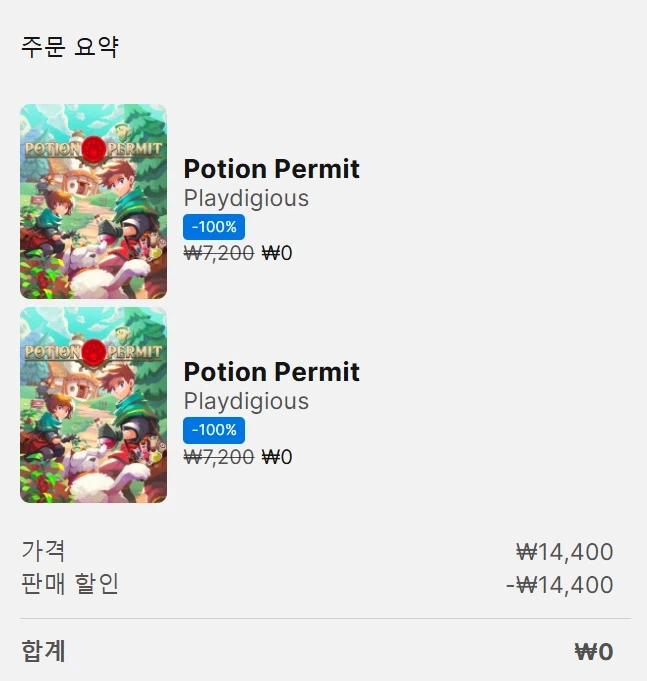This screenshot has height=681, width=647.
Task: Click the first item's ₩0 discounted price
Action: point(277,254)
